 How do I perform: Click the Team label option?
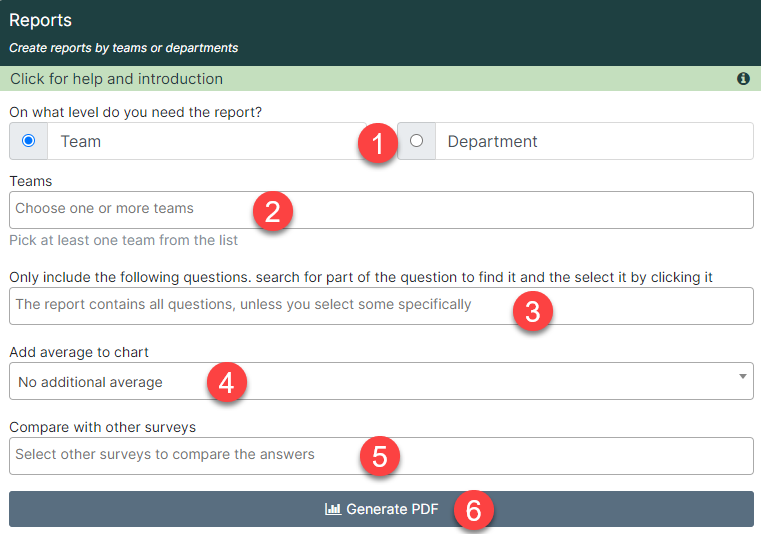(81, 141)
